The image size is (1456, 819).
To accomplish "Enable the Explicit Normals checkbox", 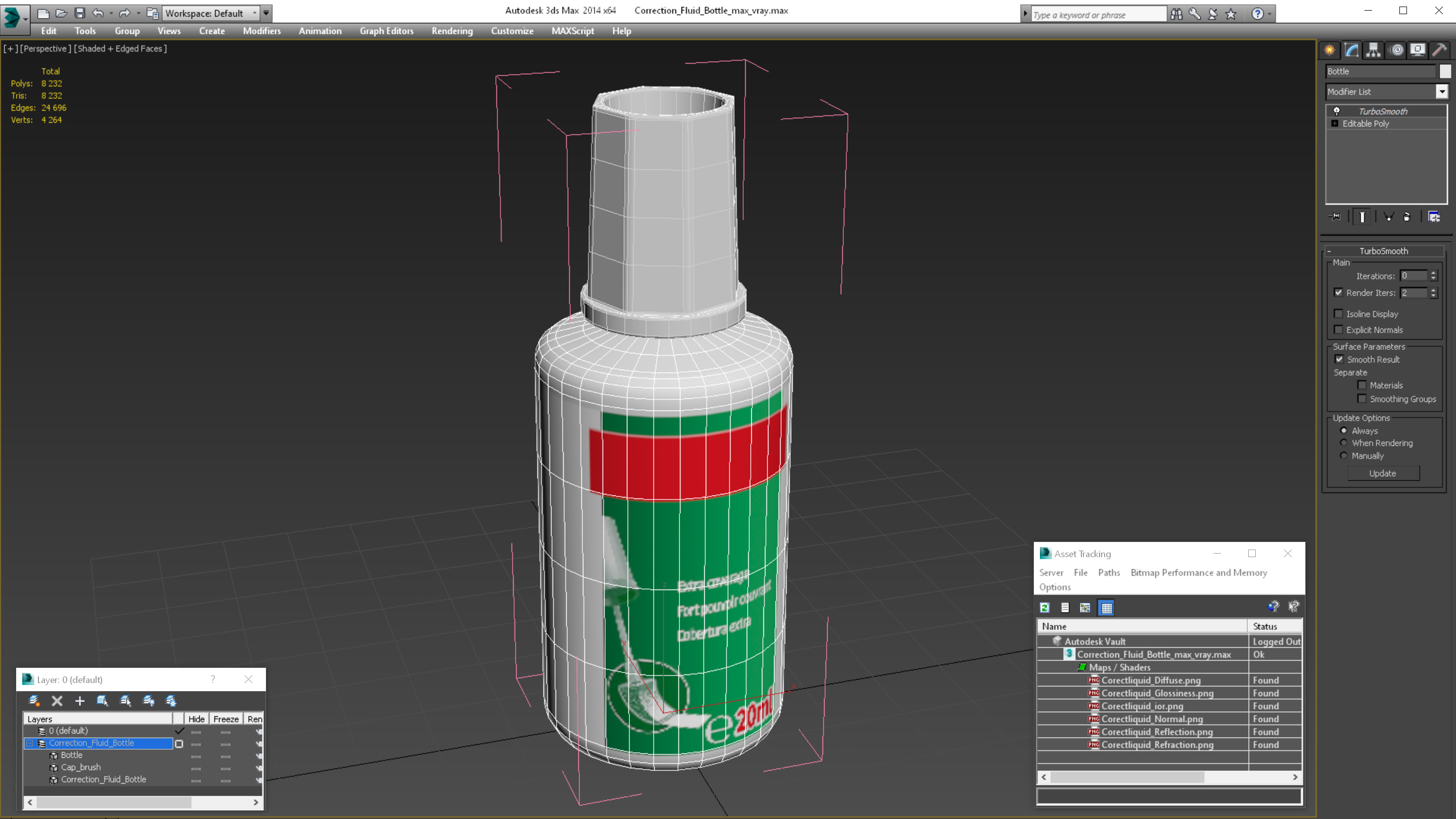I will pyautogui.click(x=1338, y=330).
